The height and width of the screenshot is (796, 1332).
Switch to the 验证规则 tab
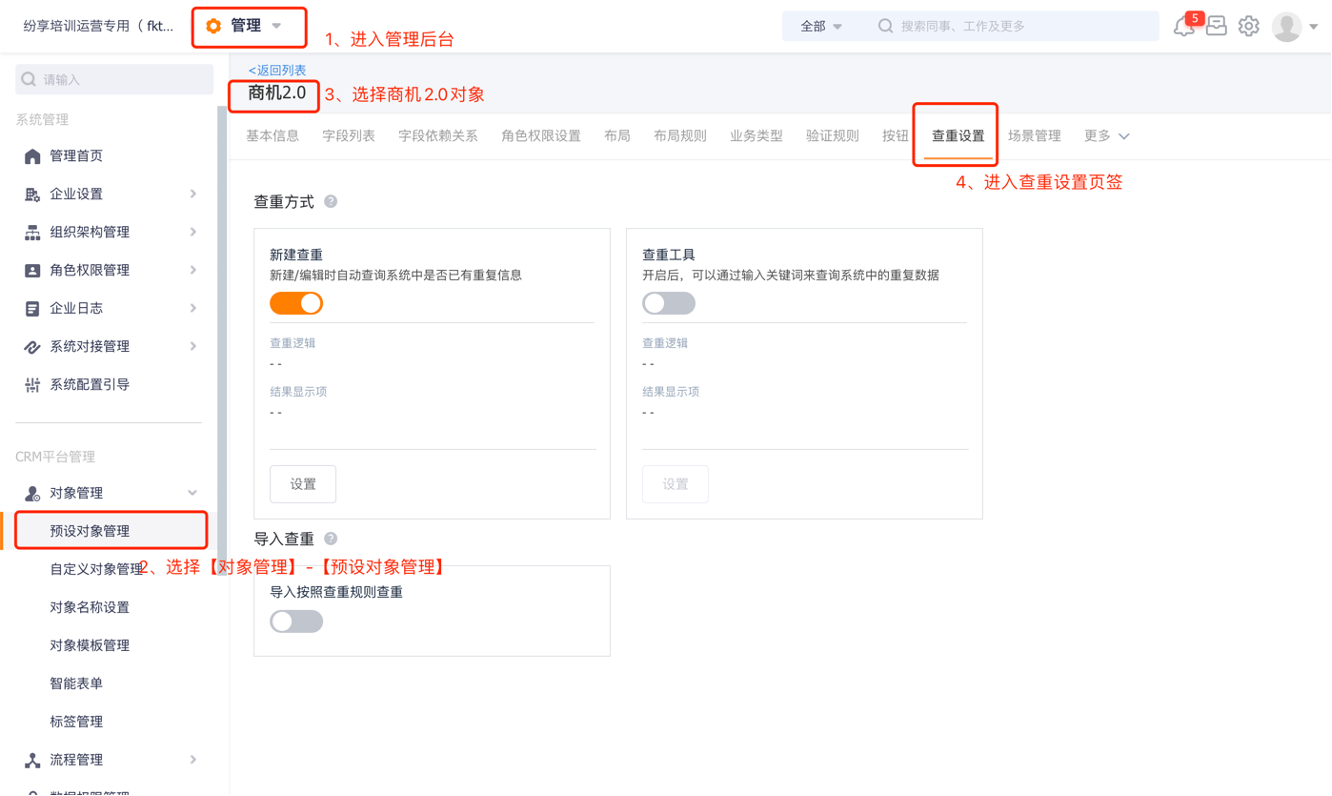pyautogui.click(x=832, y=136)
